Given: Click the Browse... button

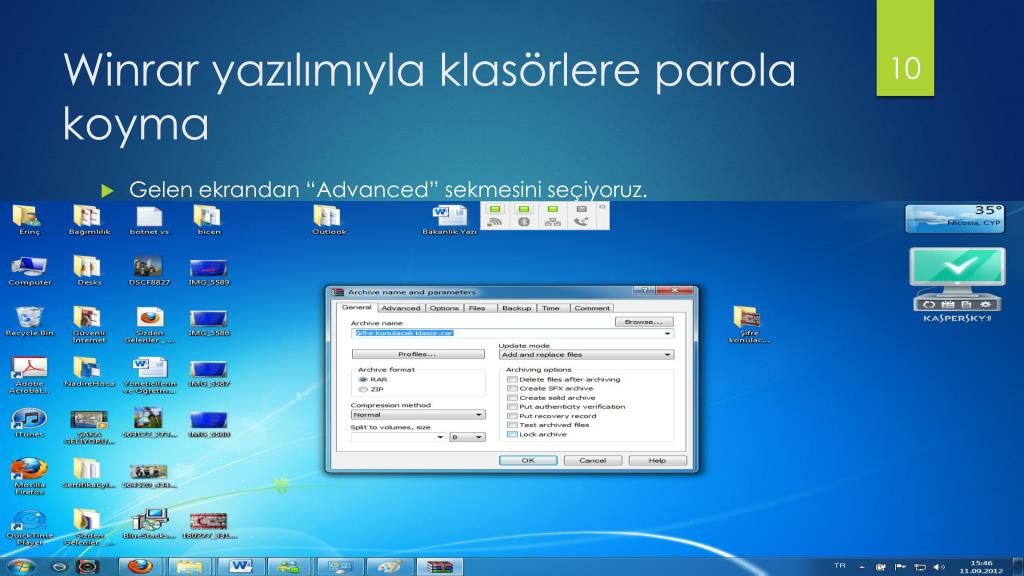Looking at the screenshot, I should tap(644, 322).
